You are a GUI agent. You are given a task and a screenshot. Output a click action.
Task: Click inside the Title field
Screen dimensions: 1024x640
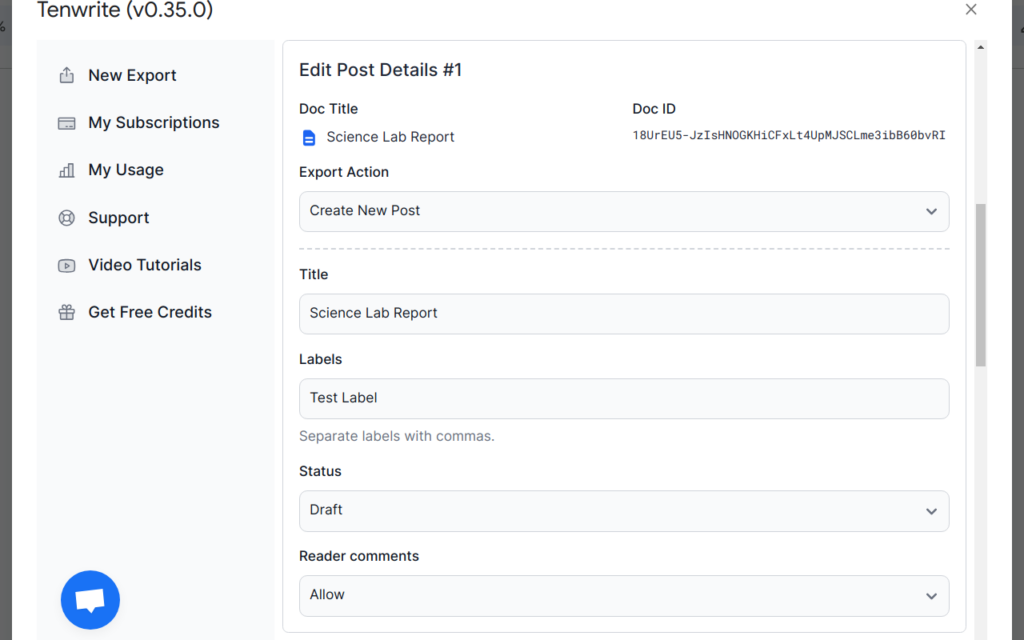point(623,313)
